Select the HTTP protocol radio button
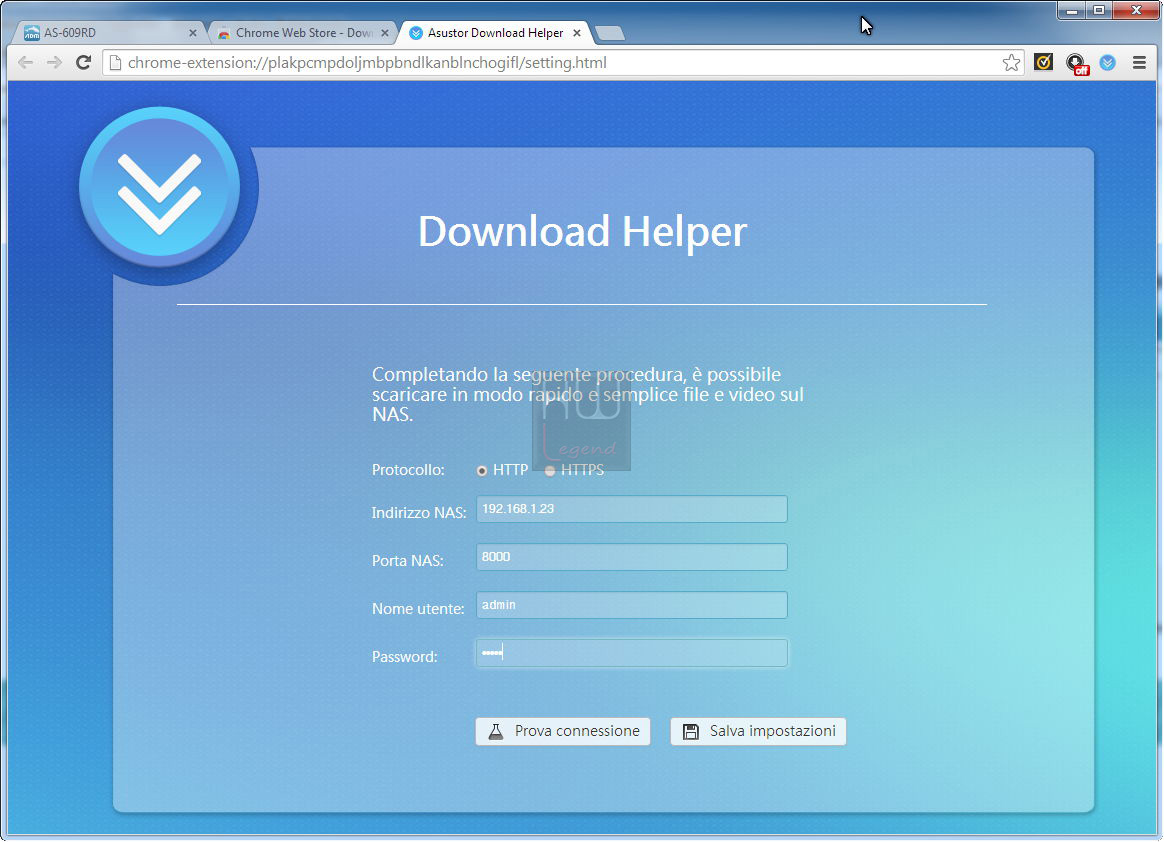1164x842 pixels. 482,471
